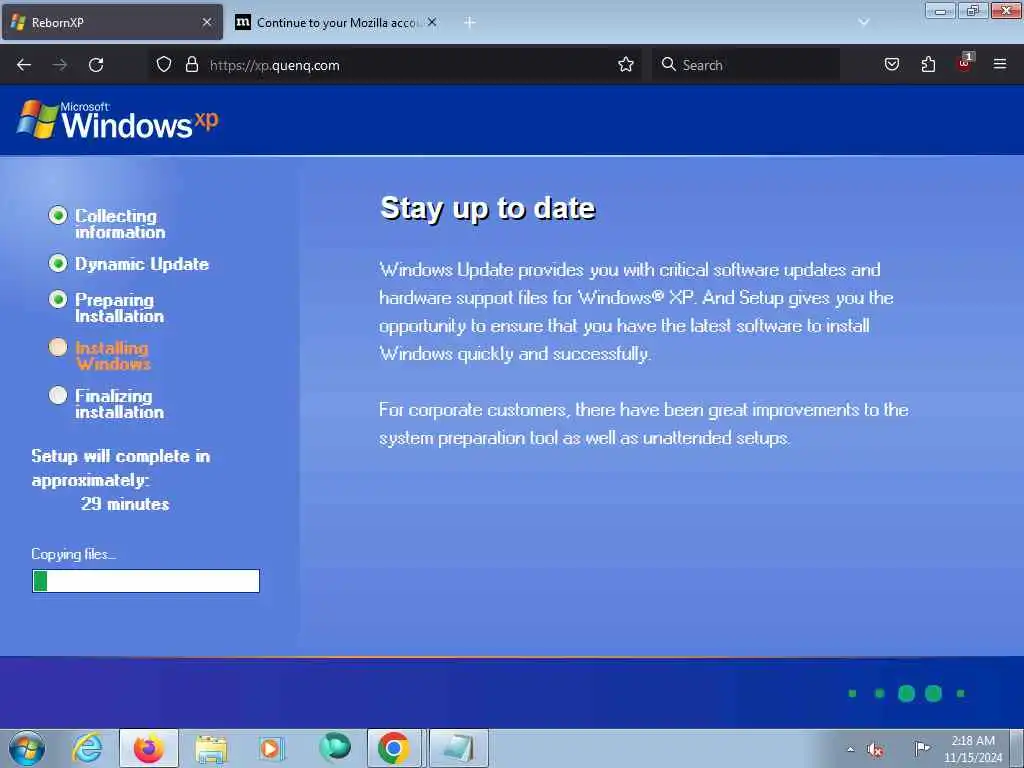
Task: Click the Copying files... label
Action: [73, 554]
